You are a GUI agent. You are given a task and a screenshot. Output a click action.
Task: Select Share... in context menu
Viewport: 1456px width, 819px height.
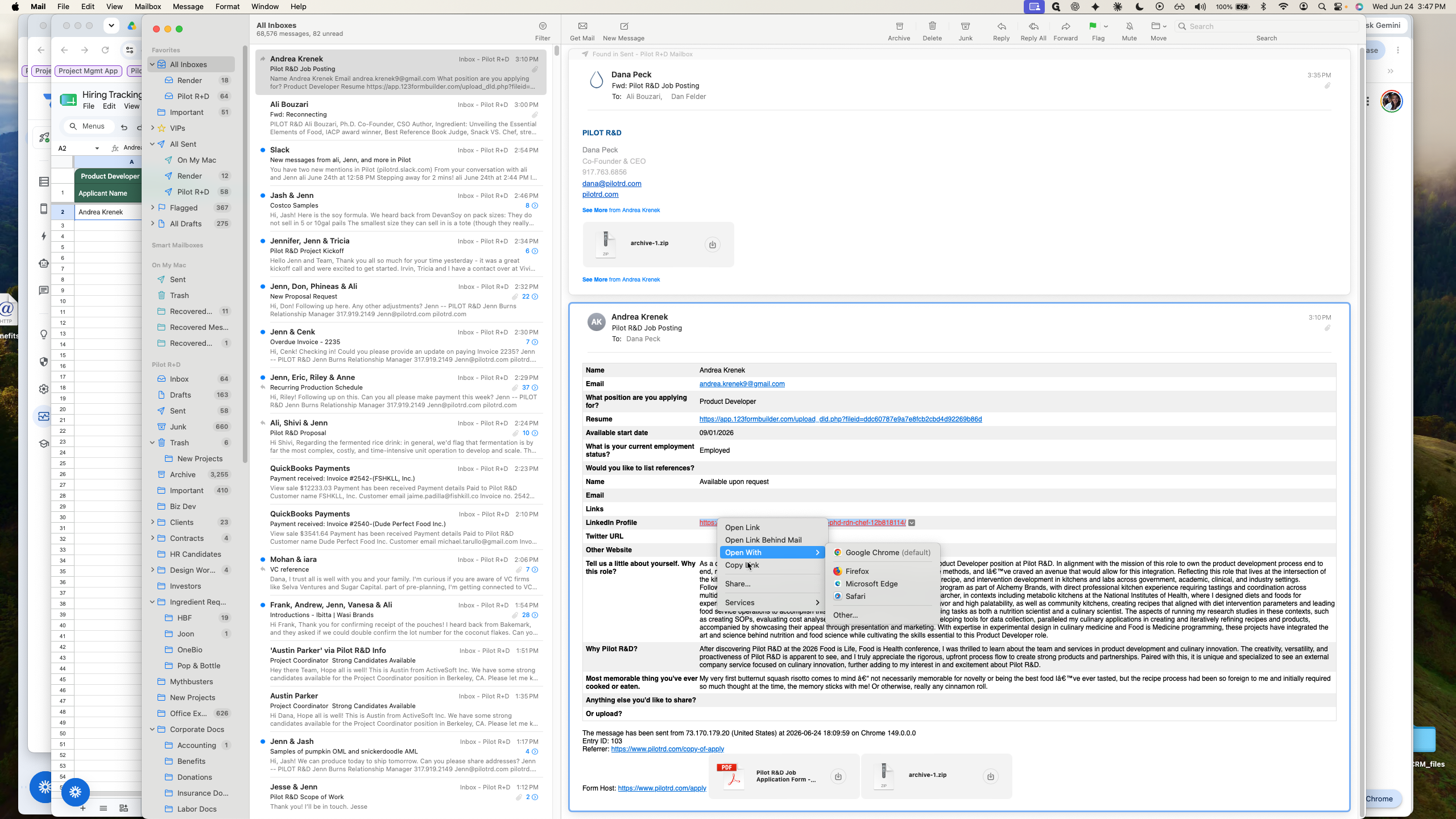(772, 584)
